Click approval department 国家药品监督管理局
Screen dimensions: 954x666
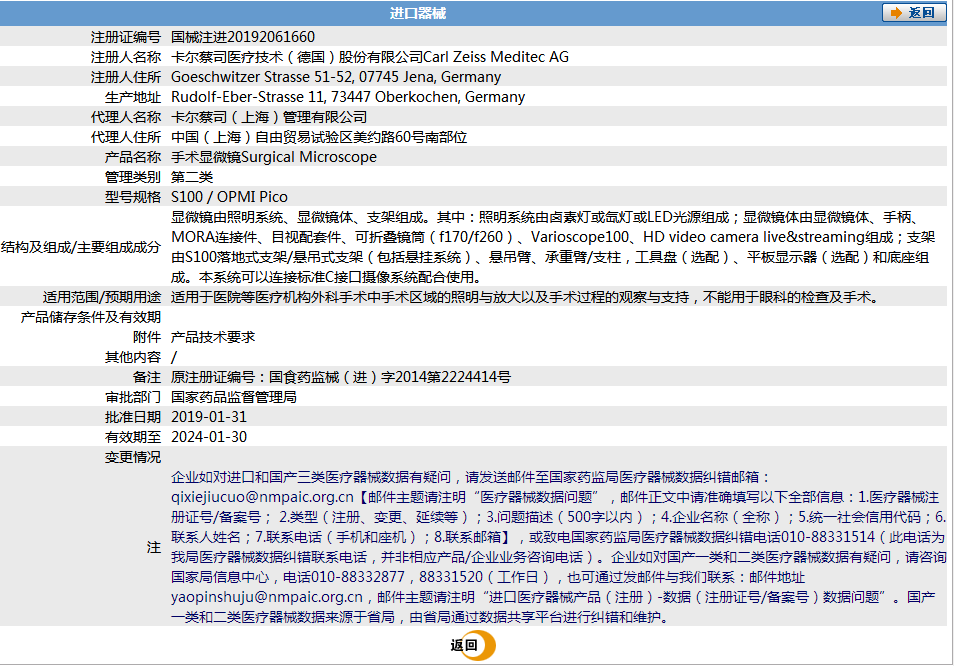pos(234,397)
